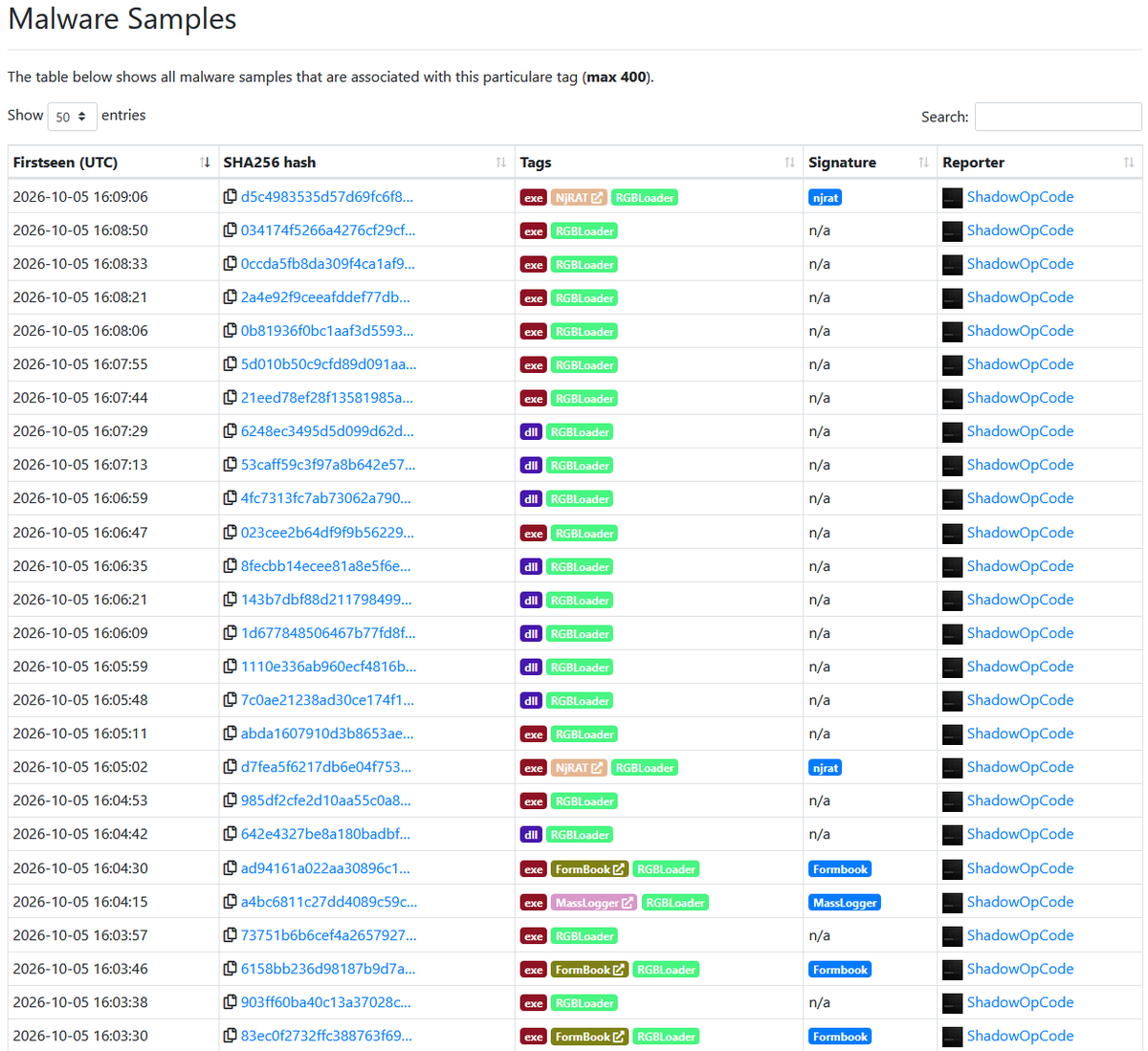Click the dll tag in the 16:07:13 row
The image size is (1148, 1051).
coord(531,466)
